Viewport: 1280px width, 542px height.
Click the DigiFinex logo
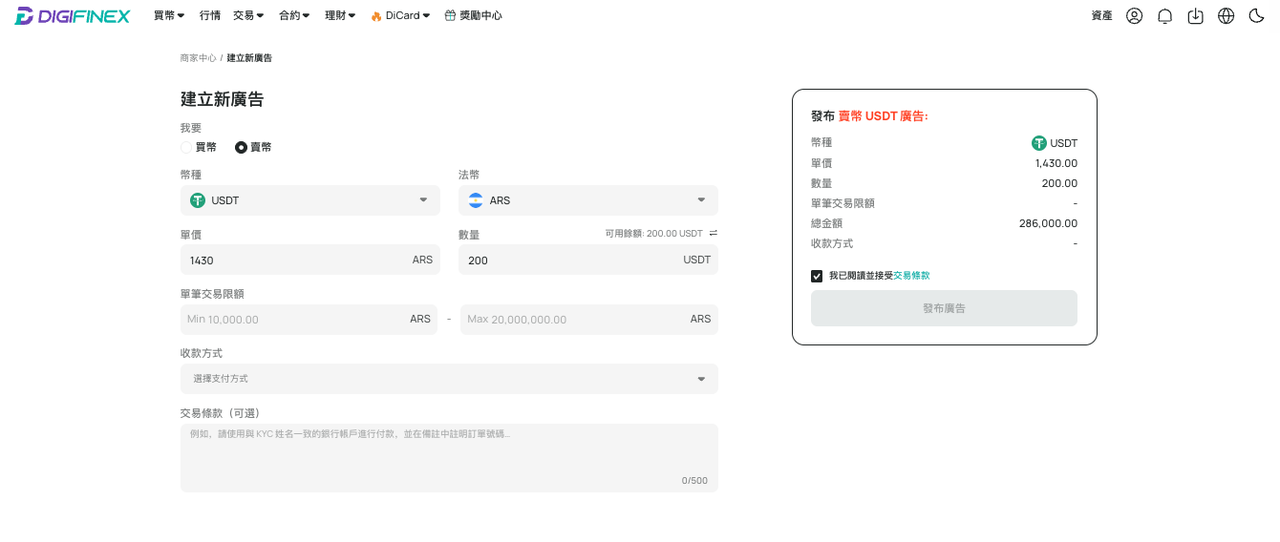(72, 16)
